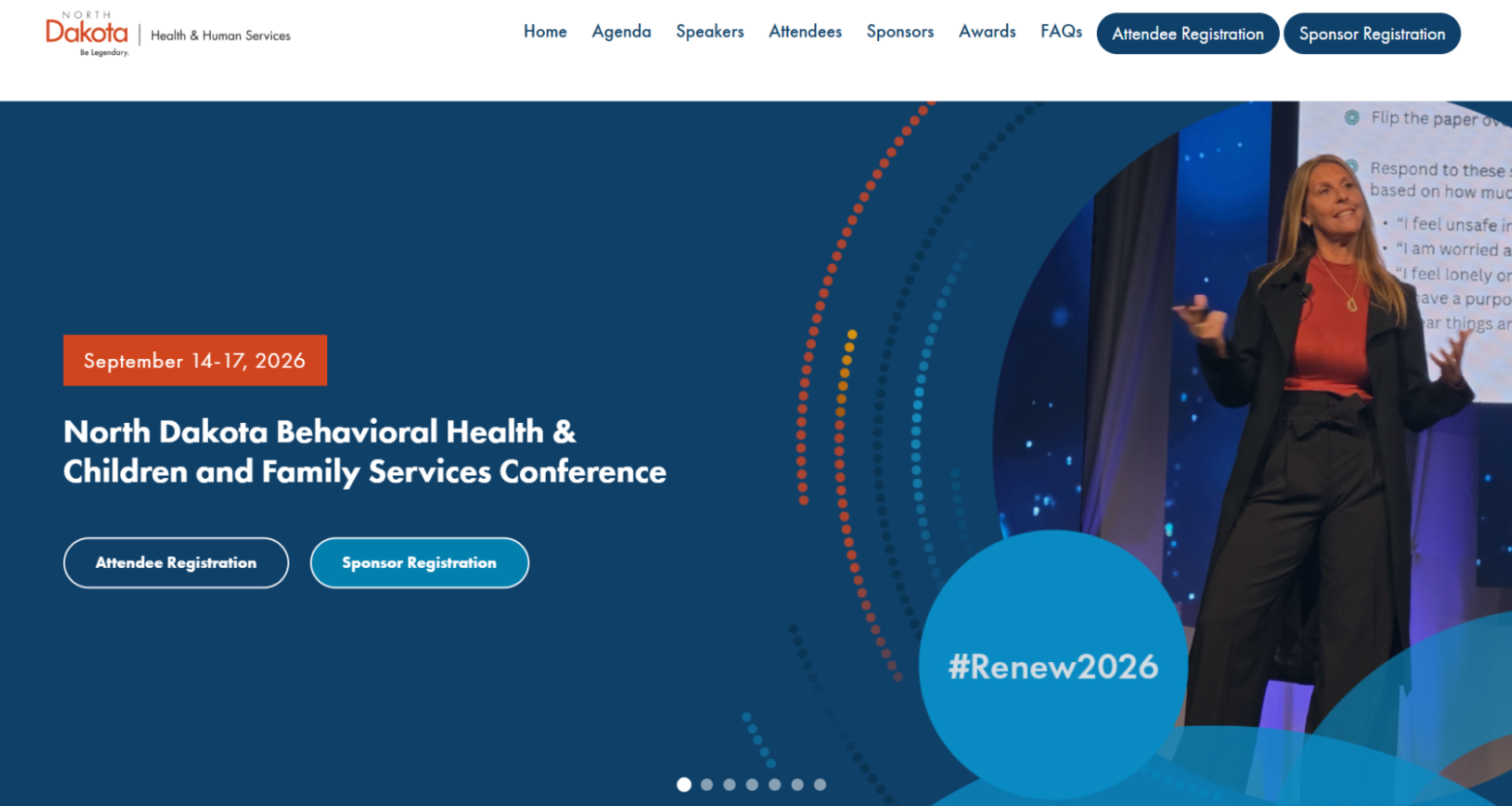The width and height of the screenshot is (1512, 806).
Task: Go to the Agenda page
Action: point(621,32)
